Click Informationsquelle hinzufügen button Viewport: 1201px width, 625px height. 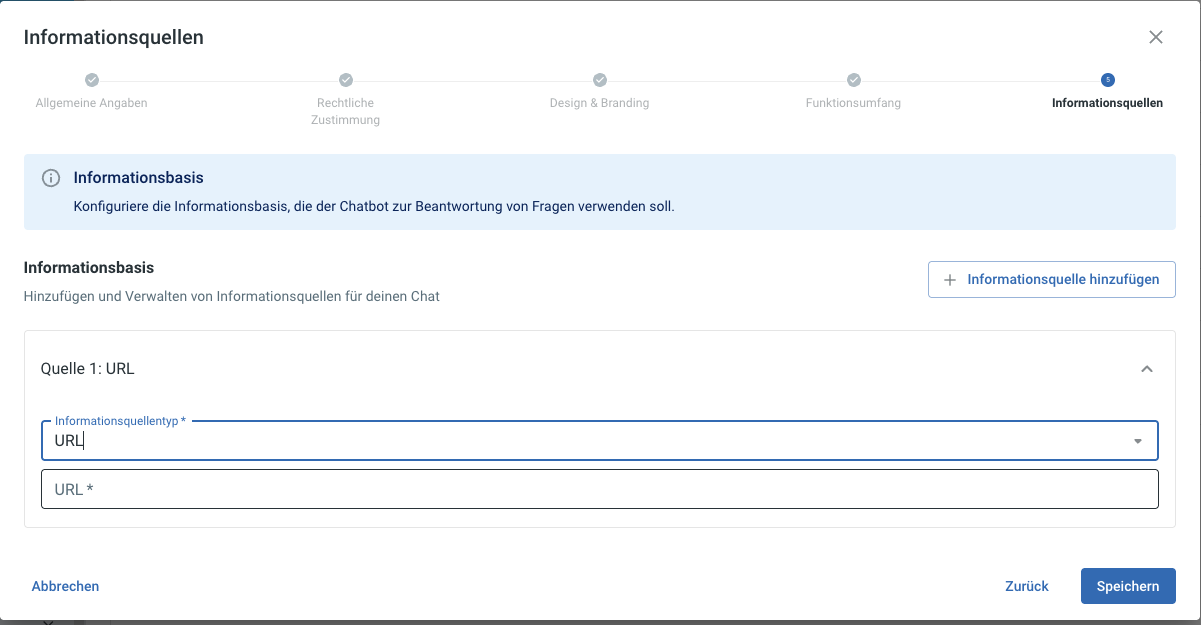tap(1052, 280)
